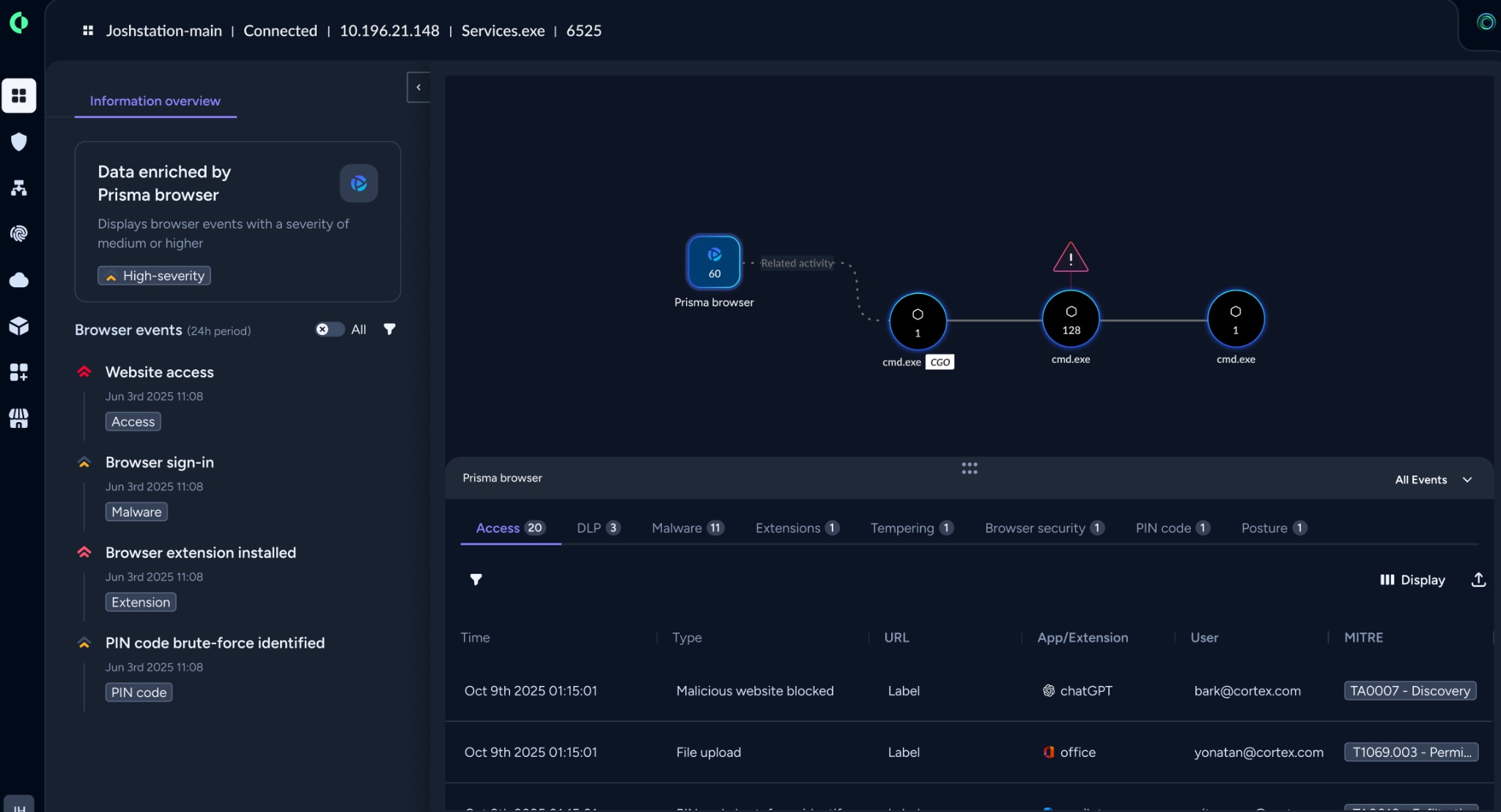Viewport: 1501px width, 812px height.
Task: Open the PIN code brute-force identified event
Action: click(x=215, y=642)
